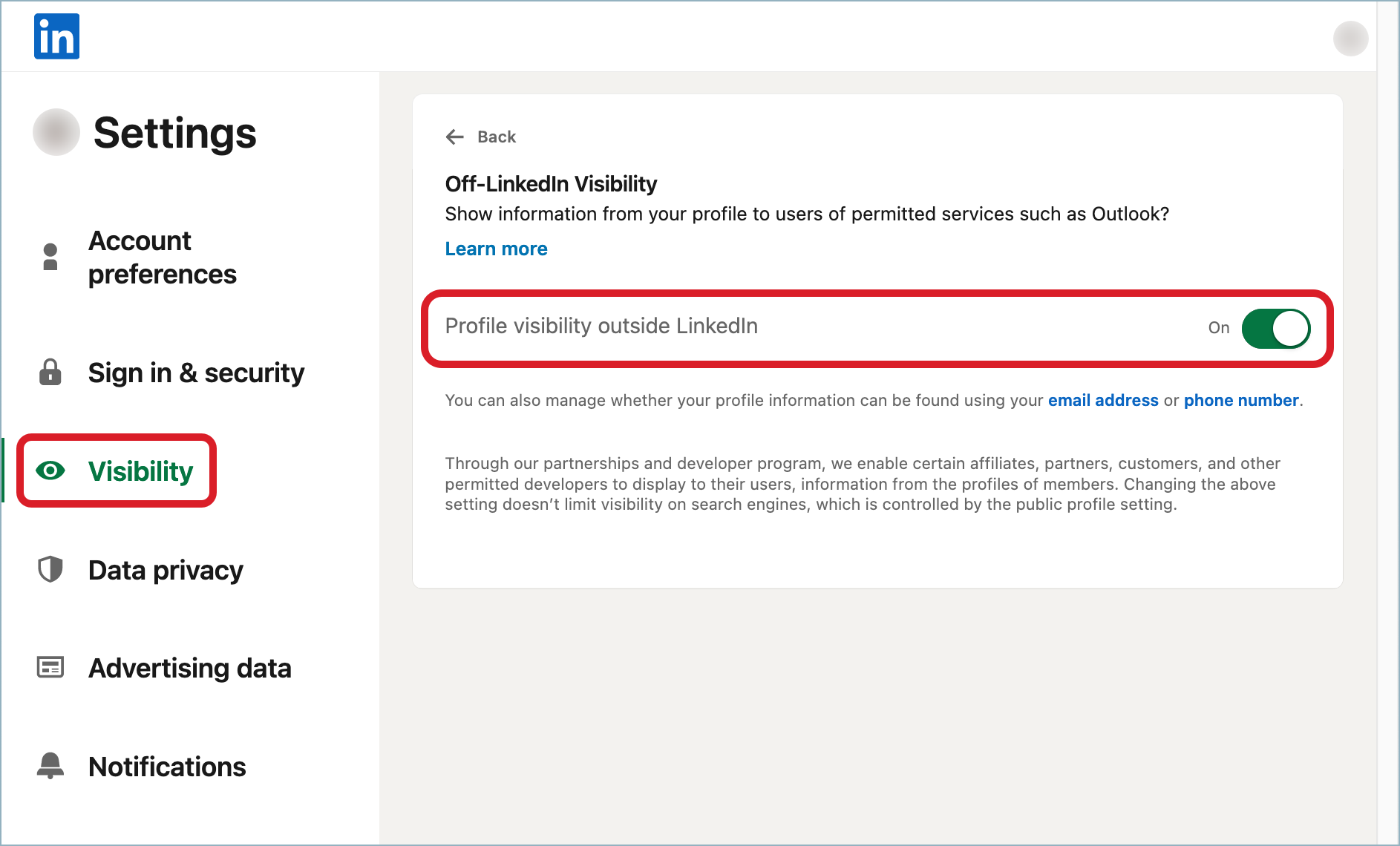The height and width of the screenshot is (846, 1400).
Task: Click the Data privacy shield icon
Action: (x=49, y=570)
